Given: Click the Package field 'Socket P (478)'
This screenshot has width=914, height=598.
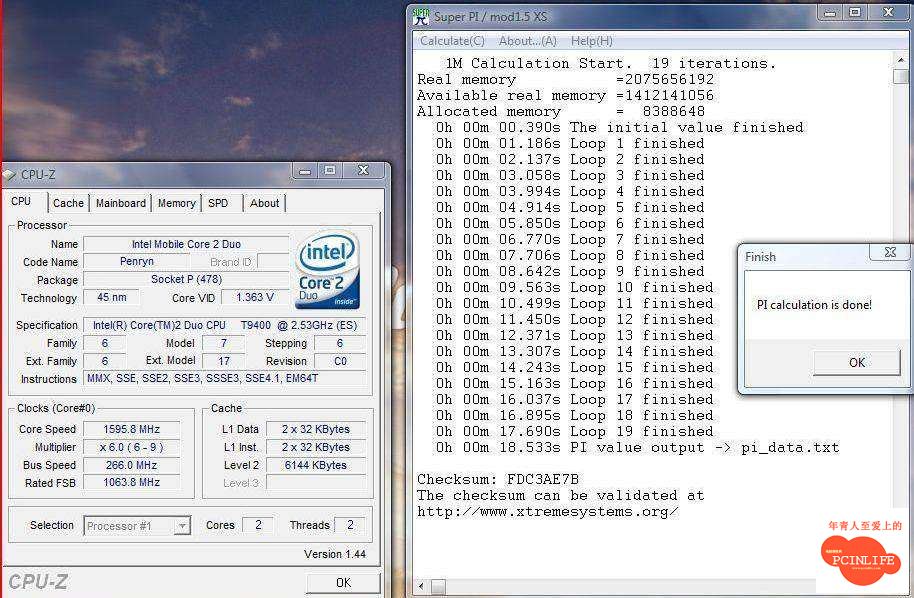Looking at the screenshot, I should [186, 279].
